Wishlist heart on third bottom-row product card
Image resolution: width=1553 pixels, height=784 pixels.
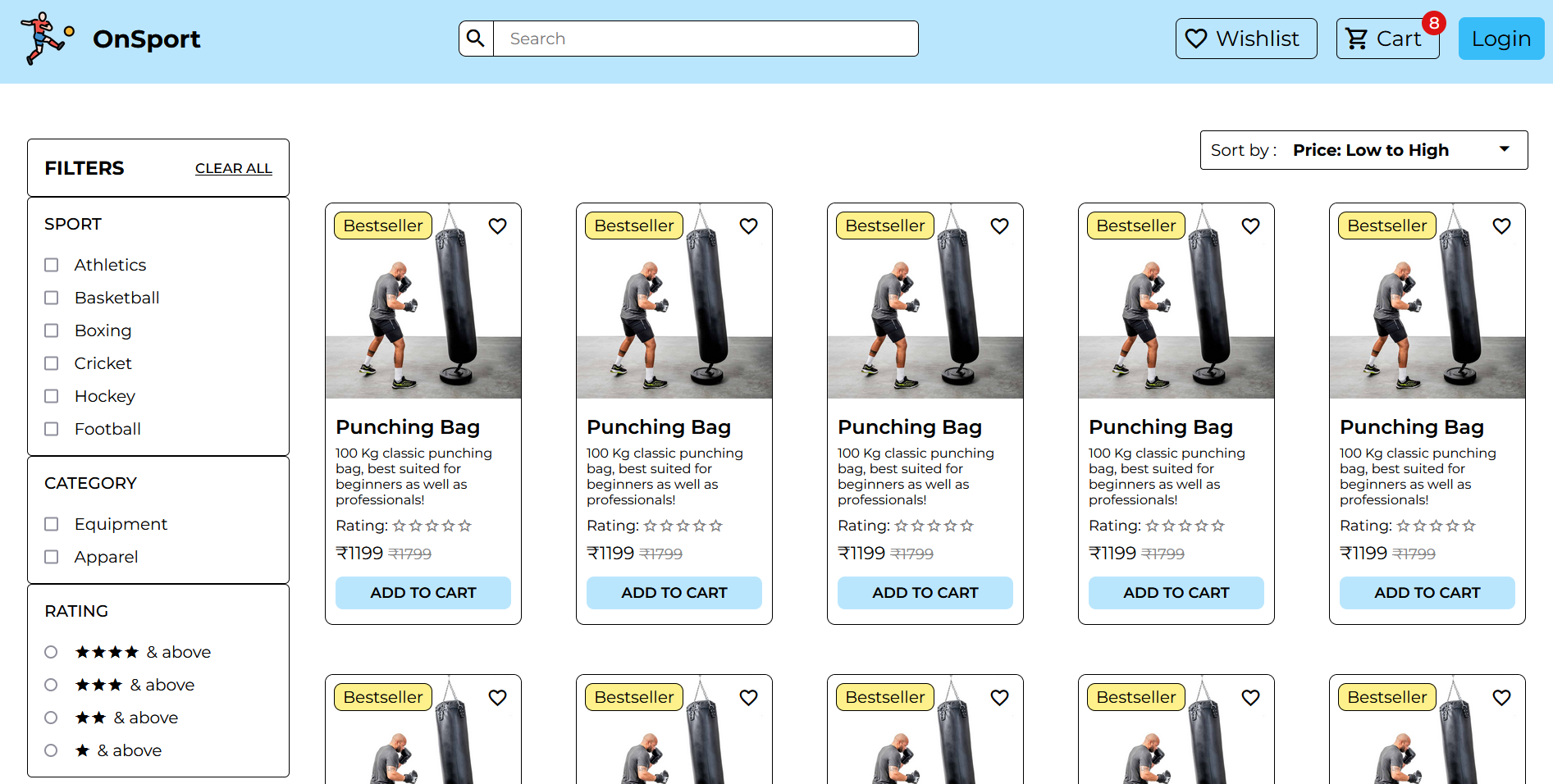tap(999, 697)
